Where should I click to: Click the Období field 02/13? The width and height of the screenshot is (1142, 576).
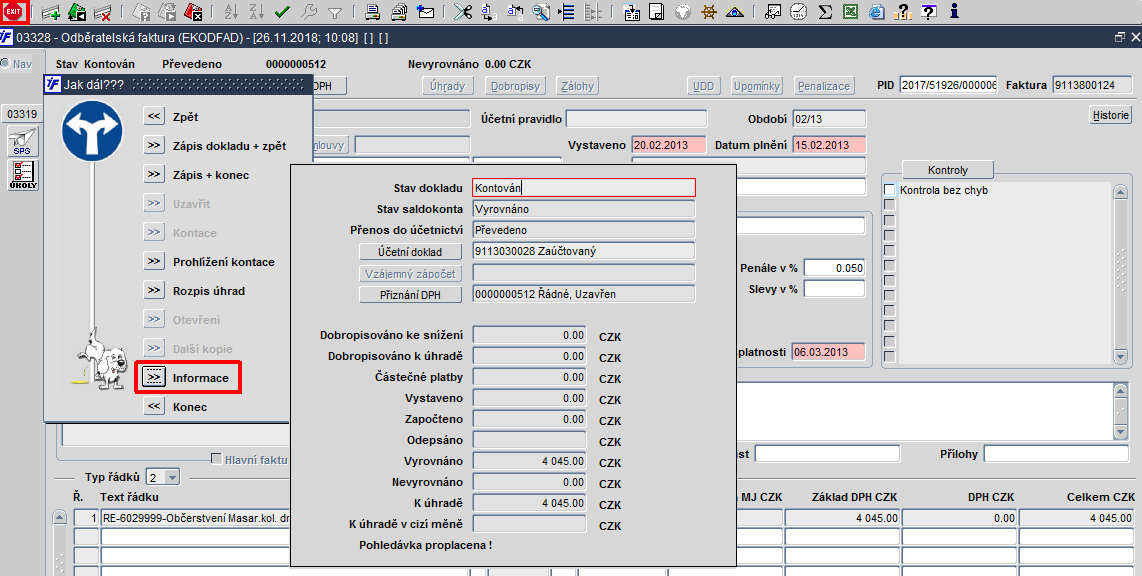pos(830,119)
